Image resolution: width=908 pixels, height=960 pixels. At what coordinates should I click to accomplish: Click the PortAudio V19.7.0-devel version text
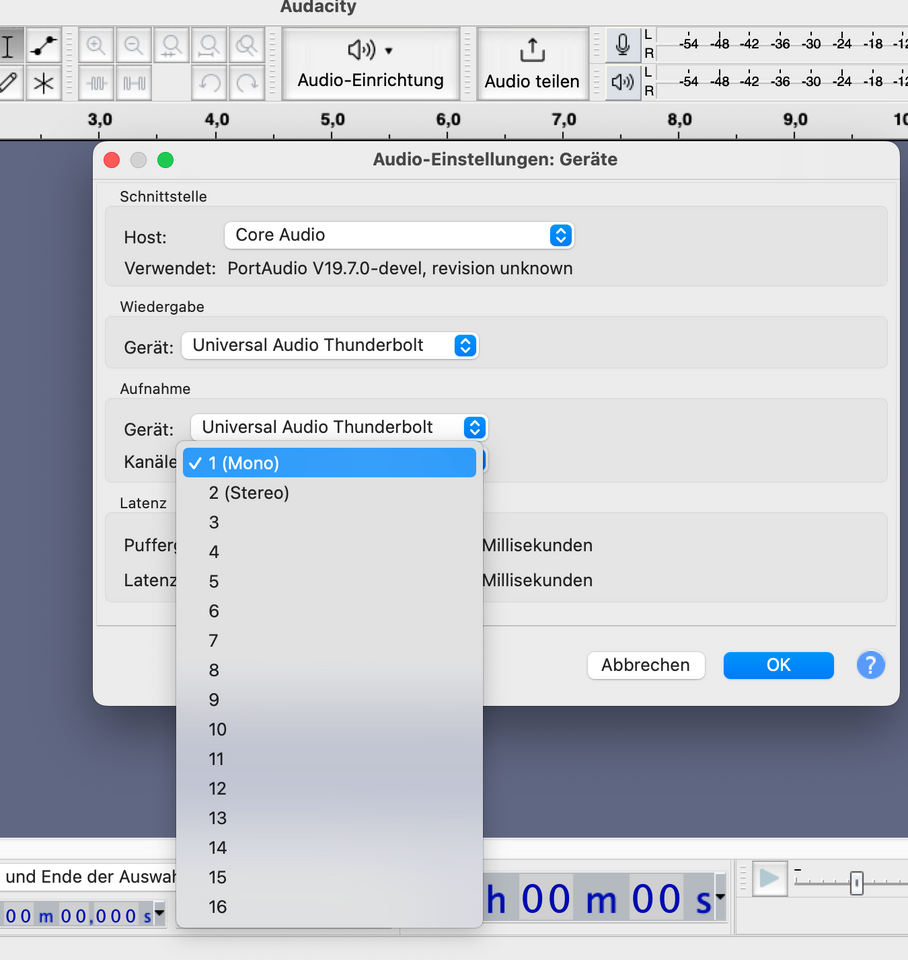coord(400,269)
